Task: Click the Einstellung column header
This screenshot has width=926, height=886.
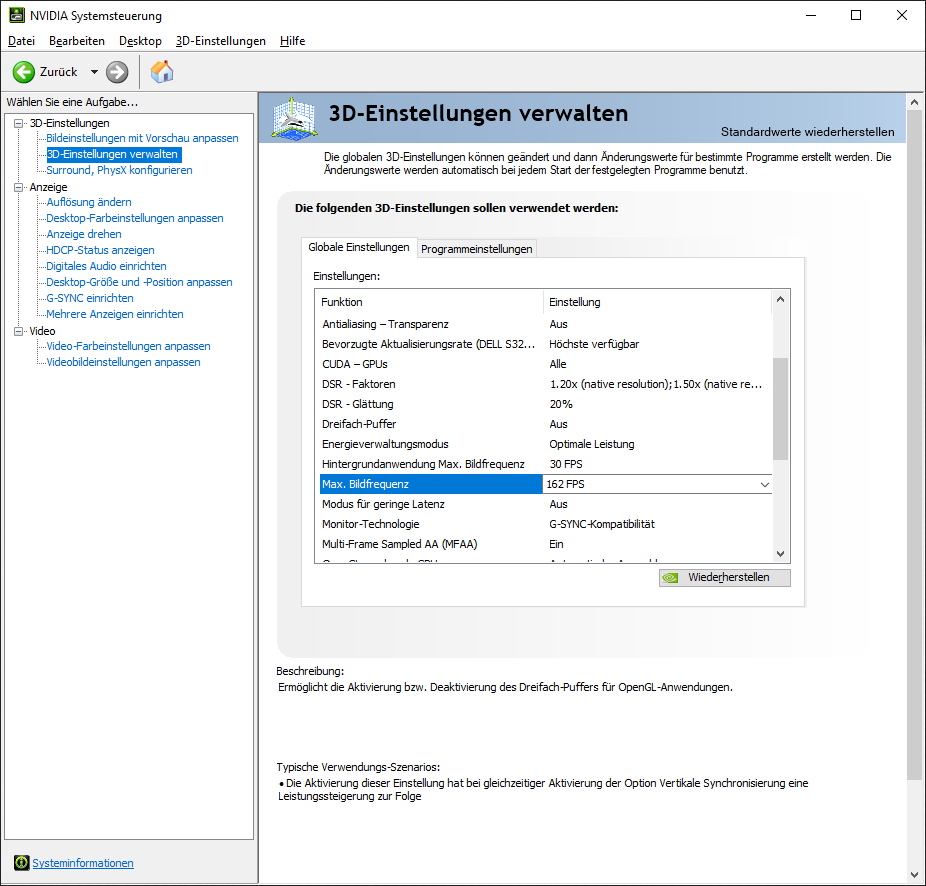Action: [657, 302]
